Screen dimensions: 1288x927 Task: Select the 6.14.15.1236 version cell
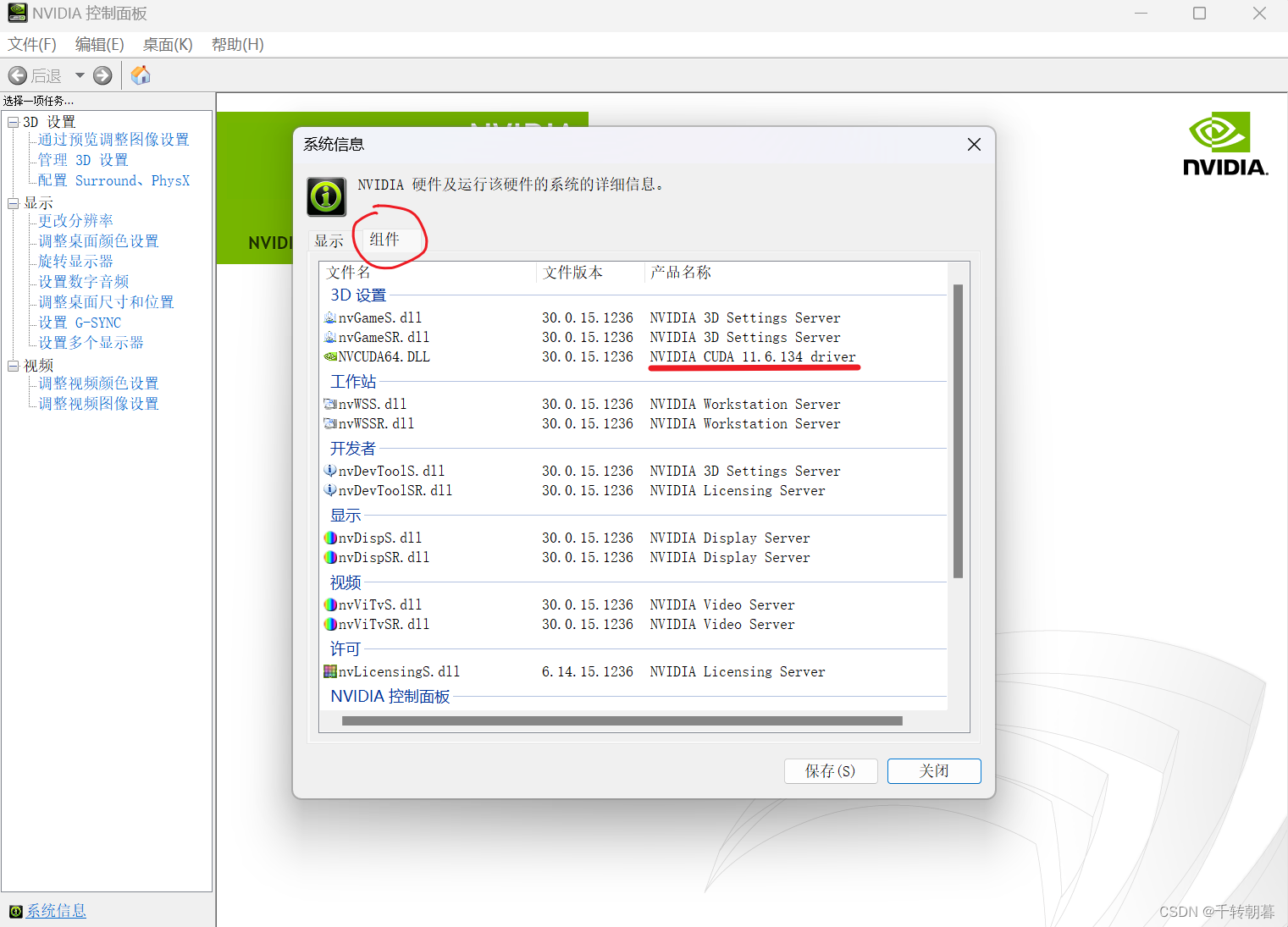click(x=588, y=671)
